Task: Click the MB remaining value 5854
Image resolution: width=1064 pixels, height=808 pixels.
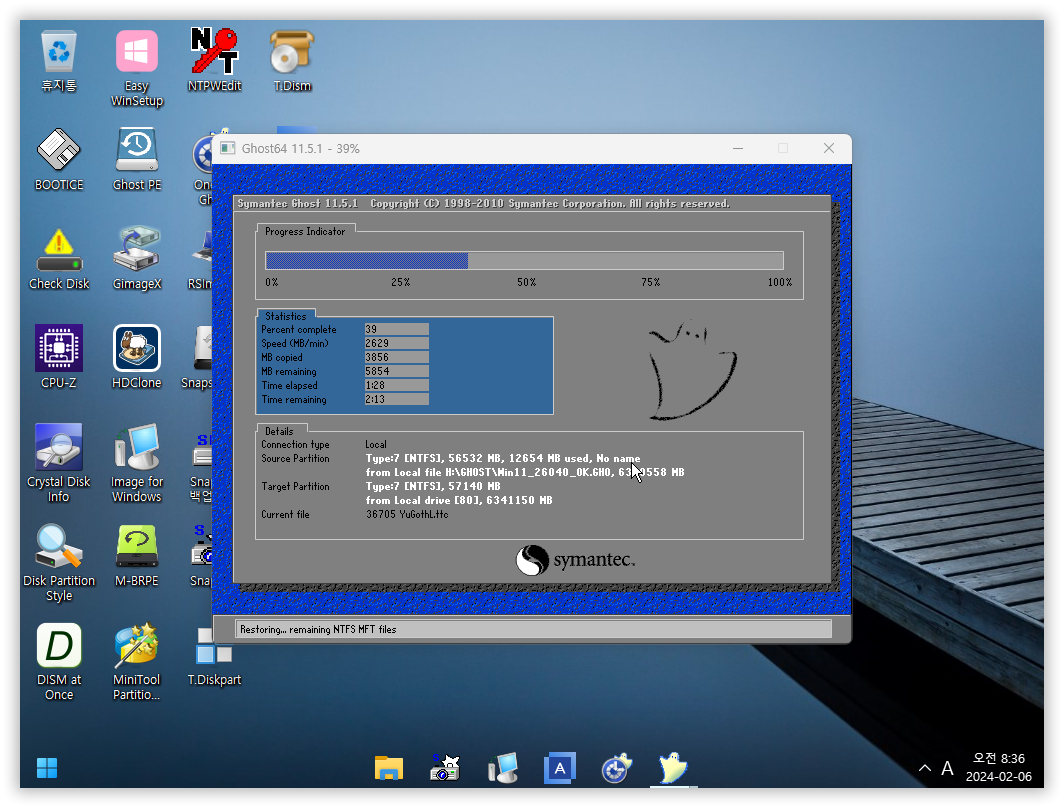Action: pyautogui.click(x=396, y=371)
